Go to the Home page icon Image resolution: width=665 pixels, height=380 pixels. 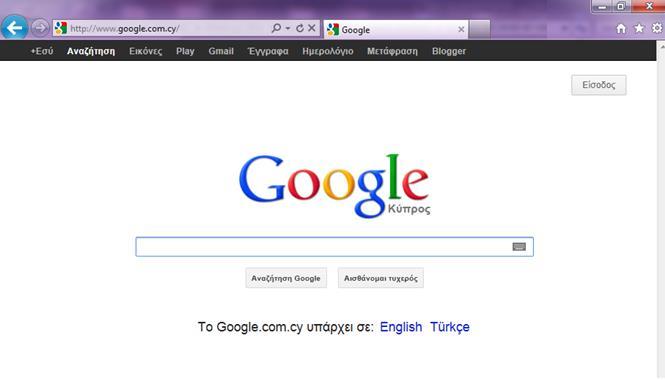point(621,28)
